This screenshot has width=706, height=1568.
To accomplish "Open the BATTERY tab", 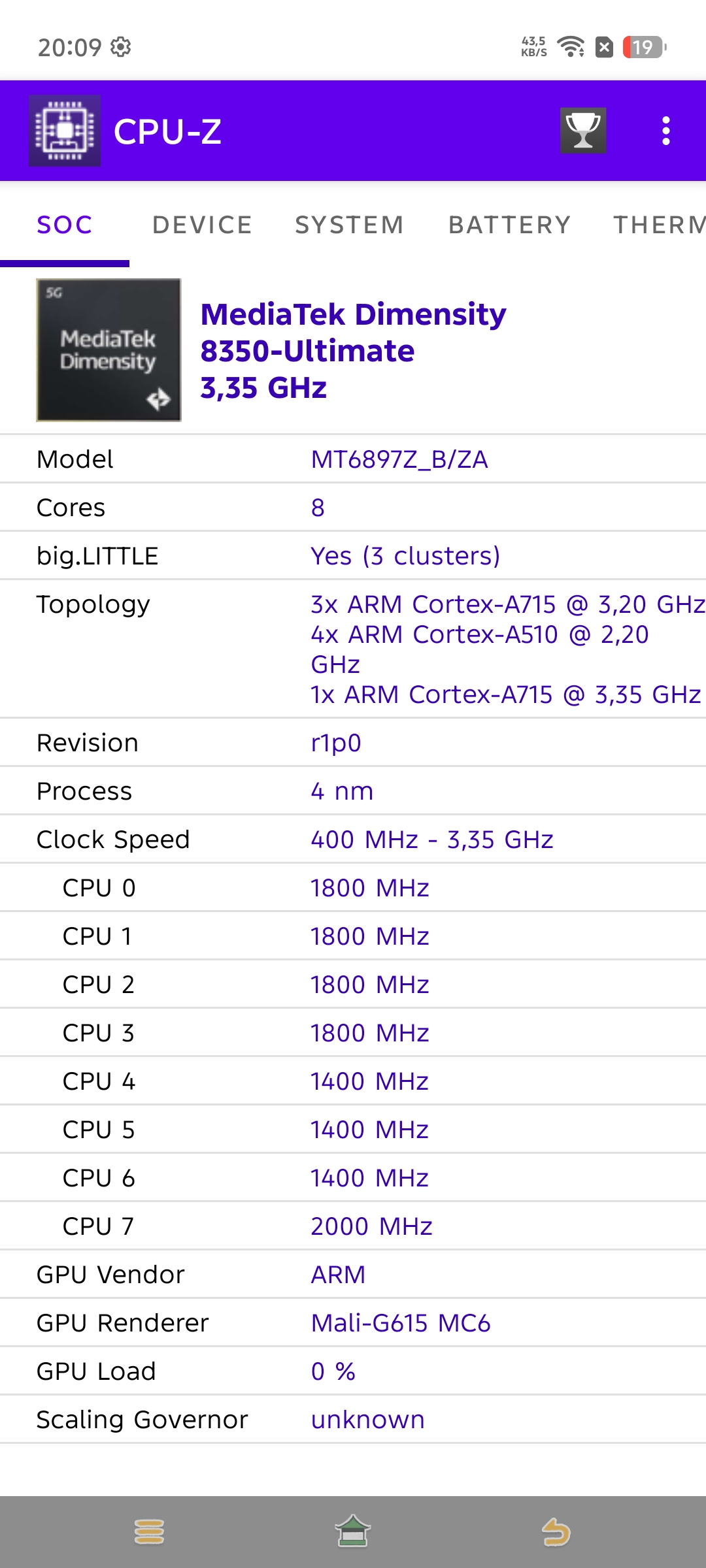I will tap(509, 225).
